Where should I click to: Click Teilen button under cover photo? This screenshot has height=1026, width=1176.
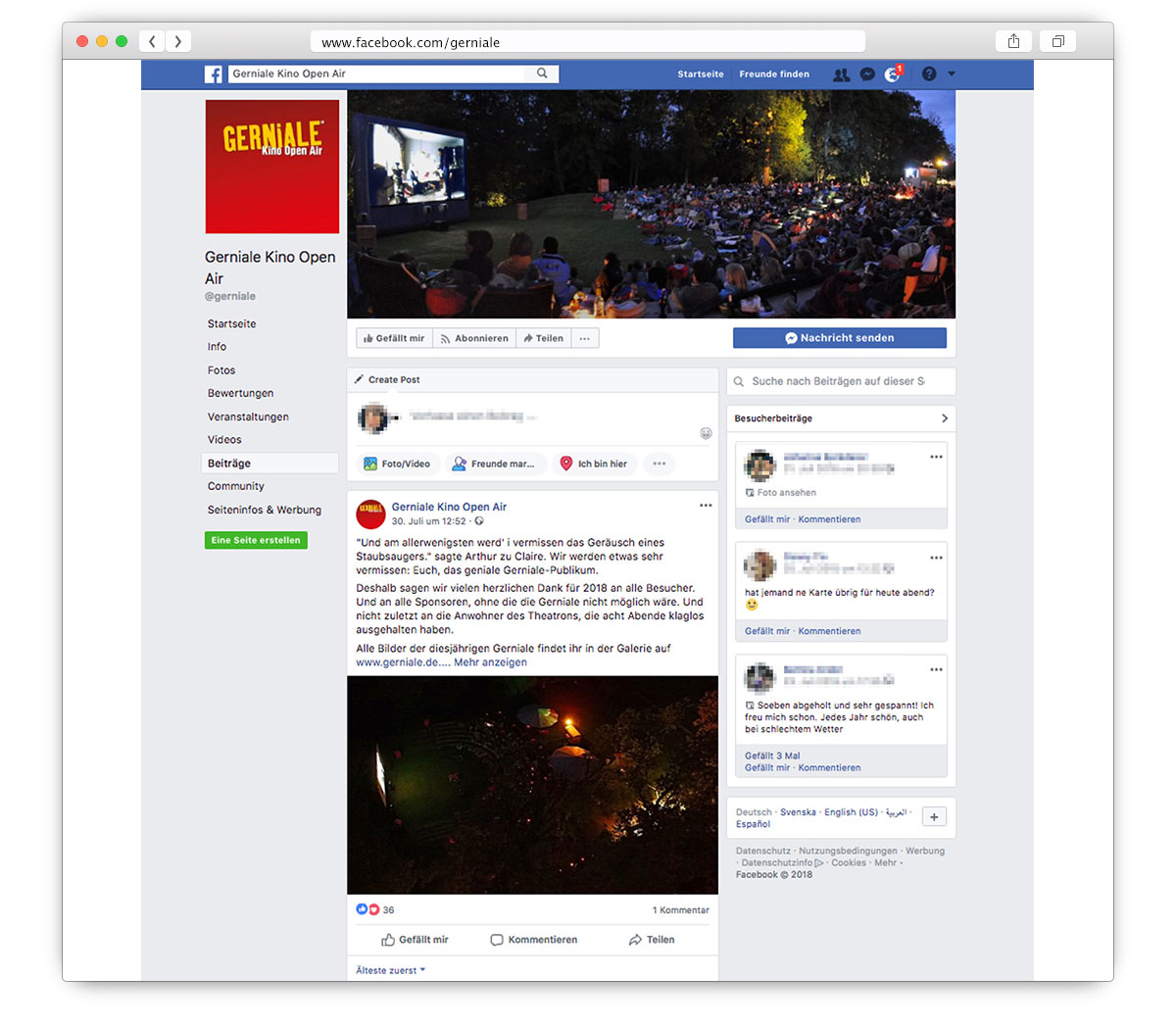pos(543,338)
